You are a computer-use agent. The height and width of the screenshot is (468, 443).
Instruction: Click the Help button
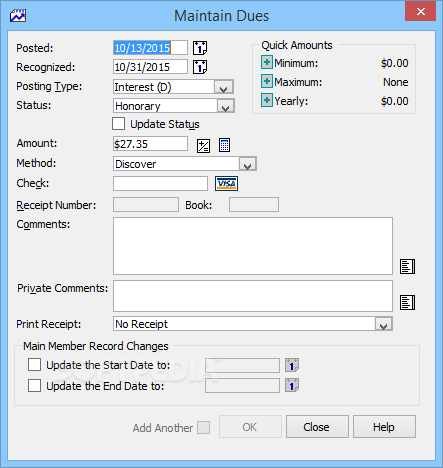[384, 427]
